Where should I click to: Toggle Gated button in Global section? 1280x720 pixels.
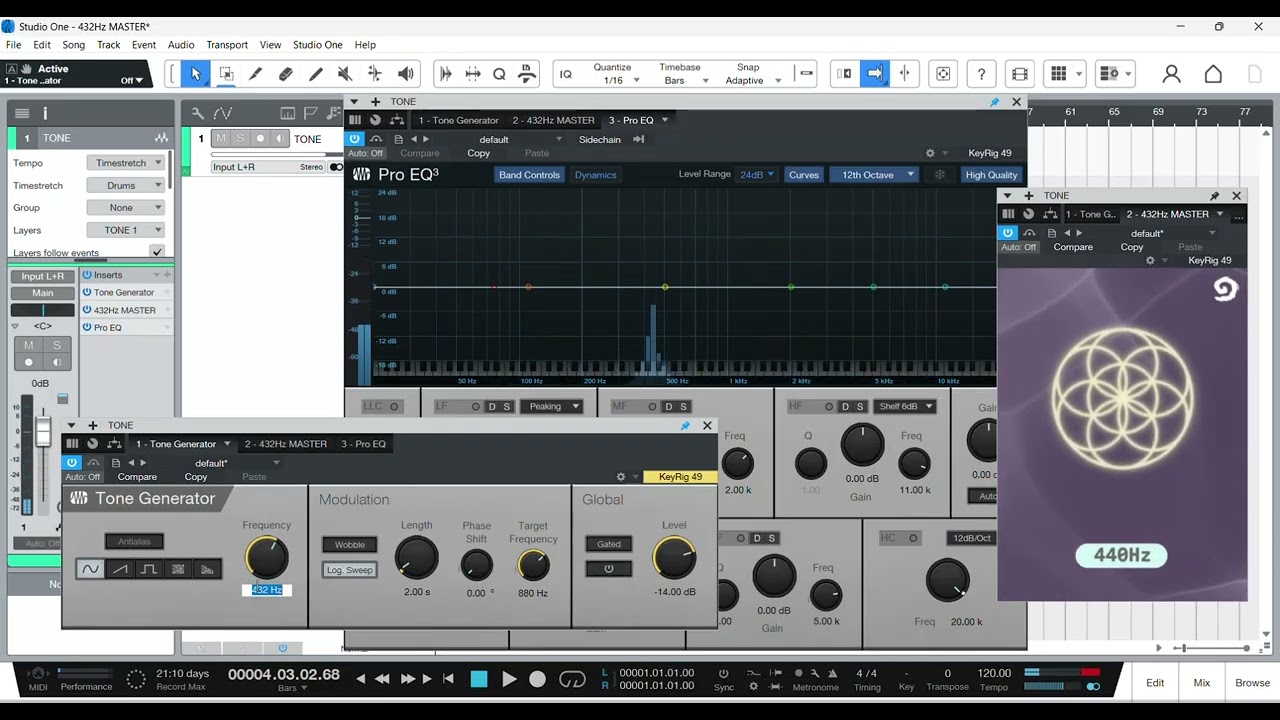click(609, 544)
